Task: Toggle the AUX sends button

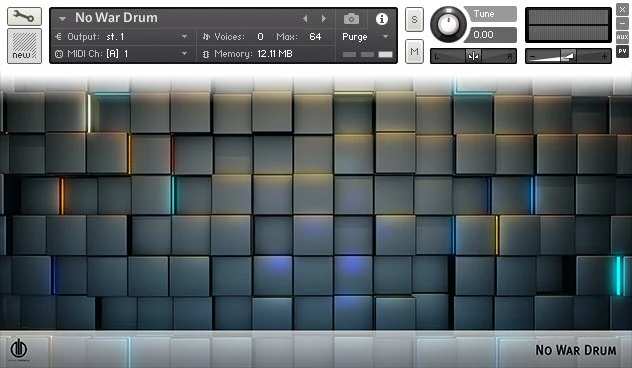Action: point(622,37)
